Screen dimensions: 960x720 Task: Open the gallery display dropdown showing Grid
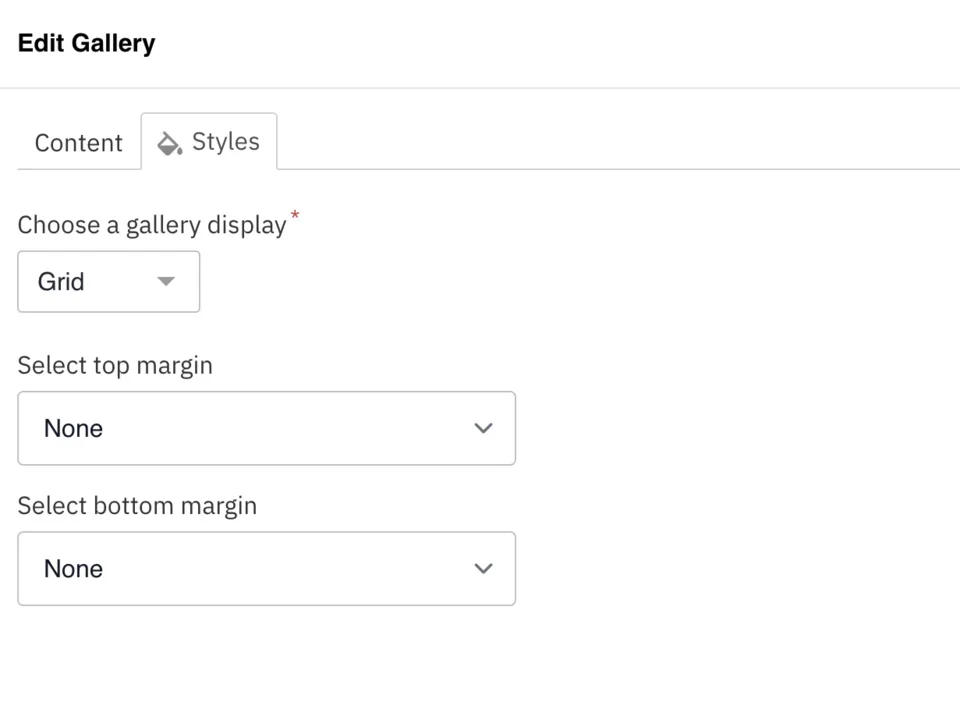[x=108, y=281]
